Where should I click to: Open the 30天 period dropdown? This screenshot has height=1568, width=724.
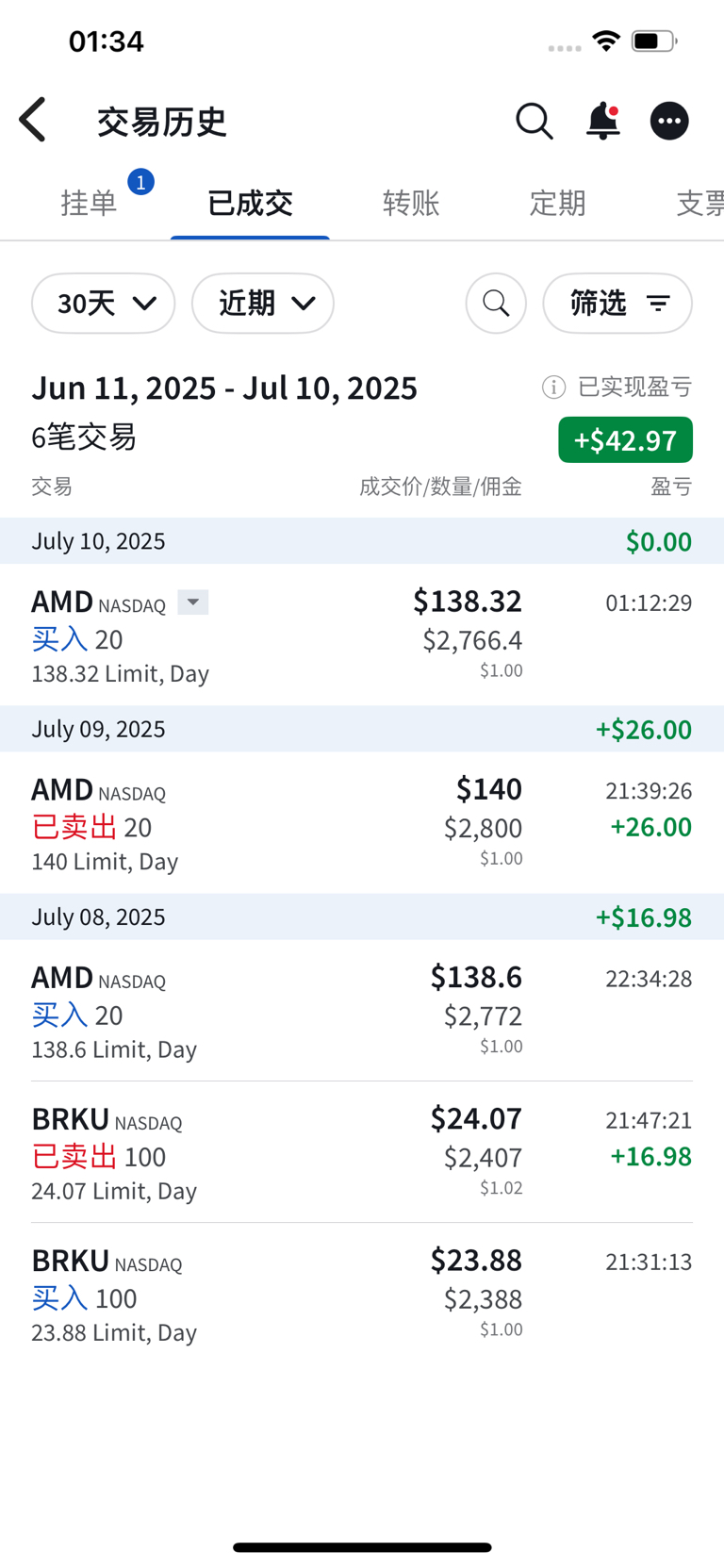click(104, 304)
